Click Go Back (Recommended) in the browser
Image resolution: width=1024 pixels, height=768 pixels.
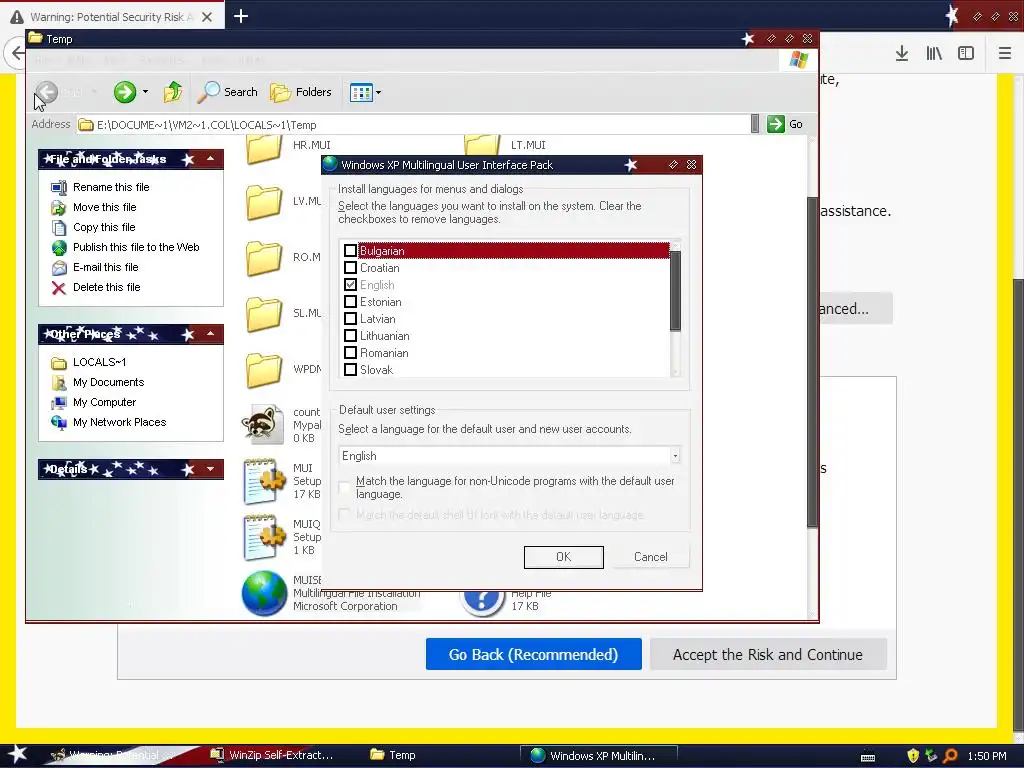click(x=534, y=654)
